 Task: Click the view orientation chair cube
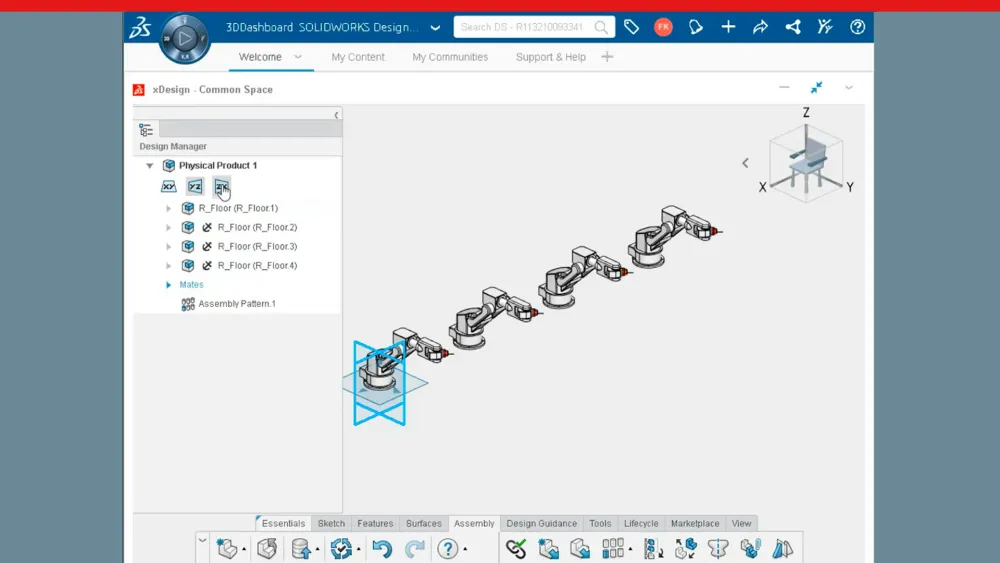[806, 163]
